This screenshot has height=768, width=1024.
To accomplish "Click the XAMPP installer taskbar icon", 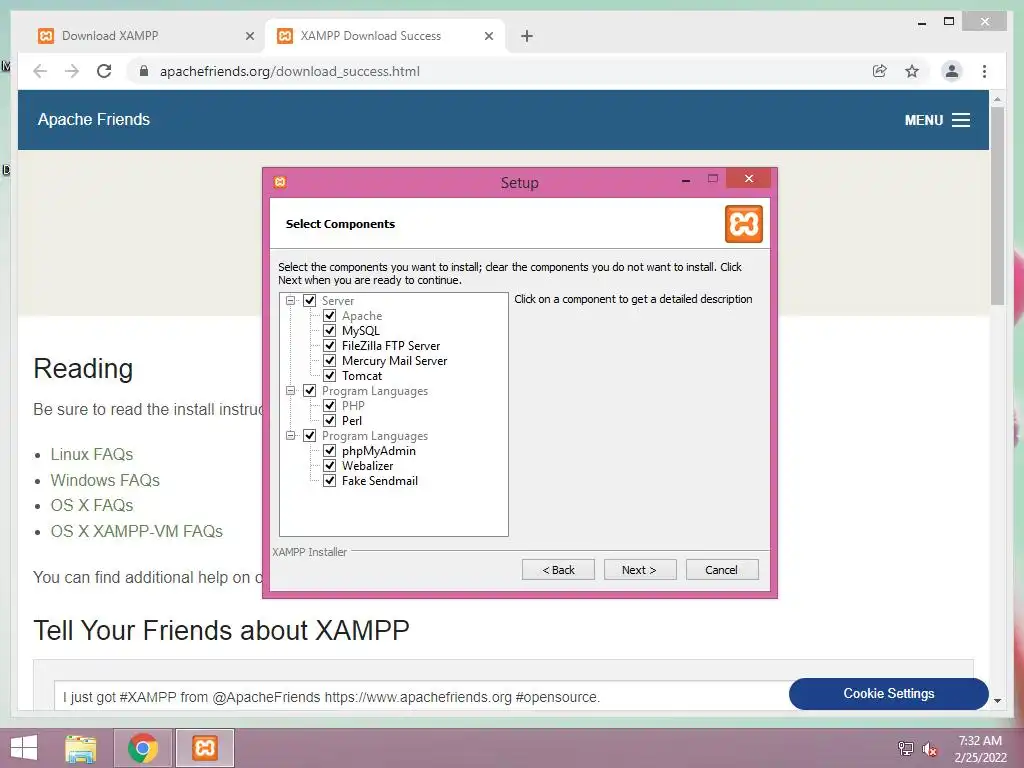I will pos(204,748).
